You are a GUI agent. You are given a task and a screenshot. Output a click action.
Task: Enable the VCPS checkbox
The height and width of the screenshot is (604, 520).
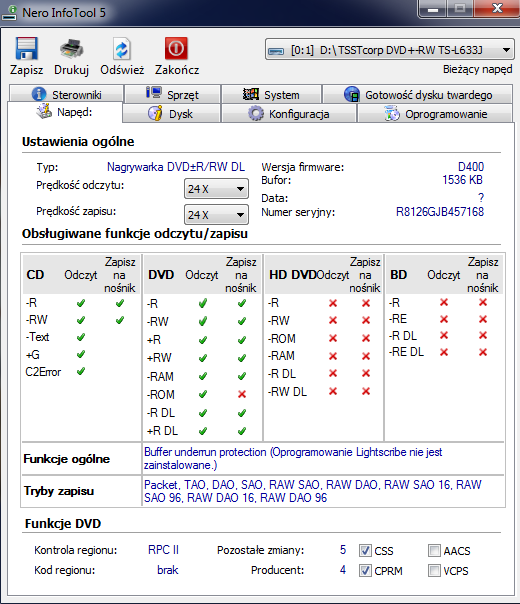[434, 570]
